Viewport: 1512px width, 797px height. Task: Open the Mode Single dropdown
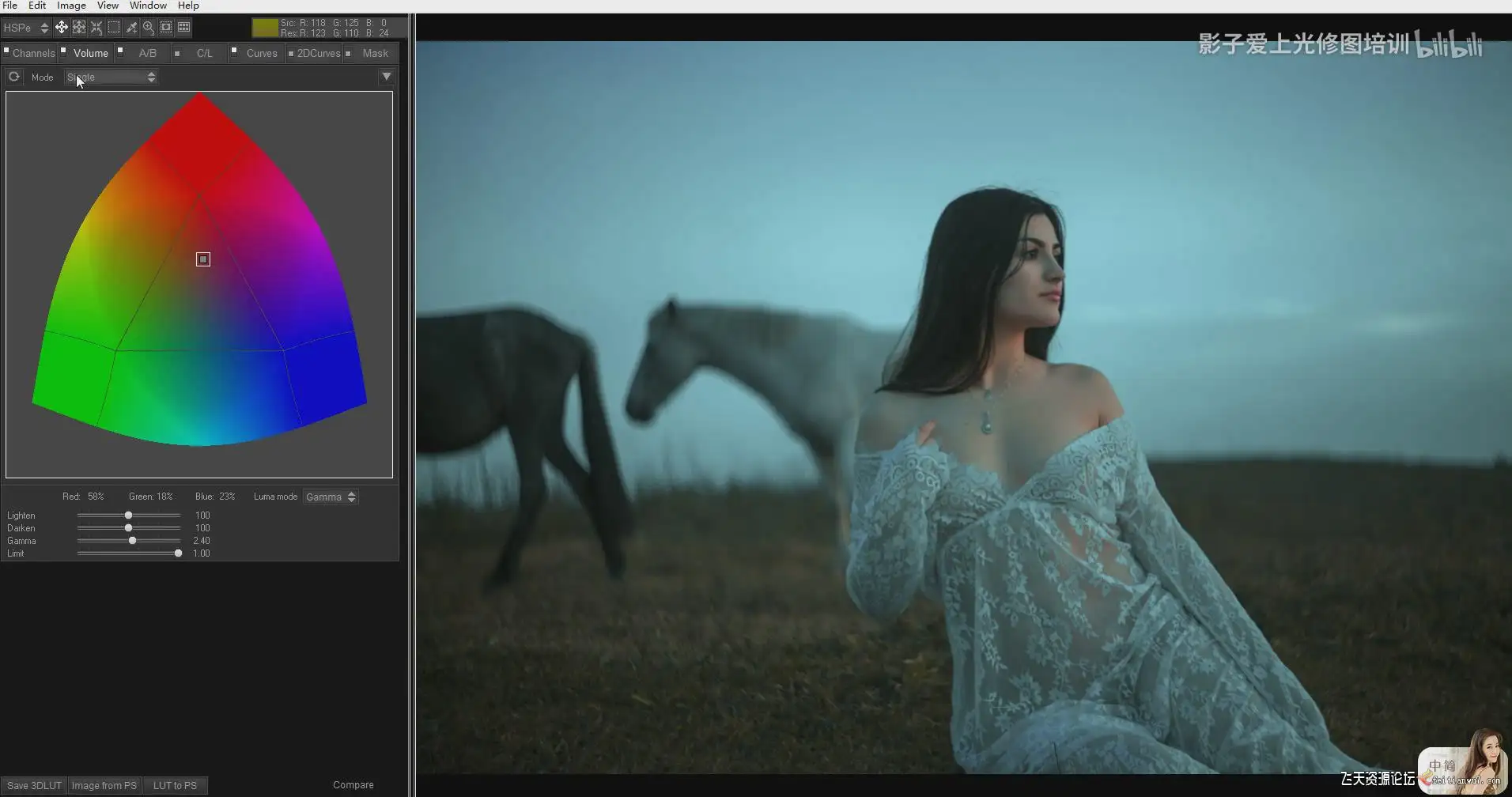tap(111, 77)
